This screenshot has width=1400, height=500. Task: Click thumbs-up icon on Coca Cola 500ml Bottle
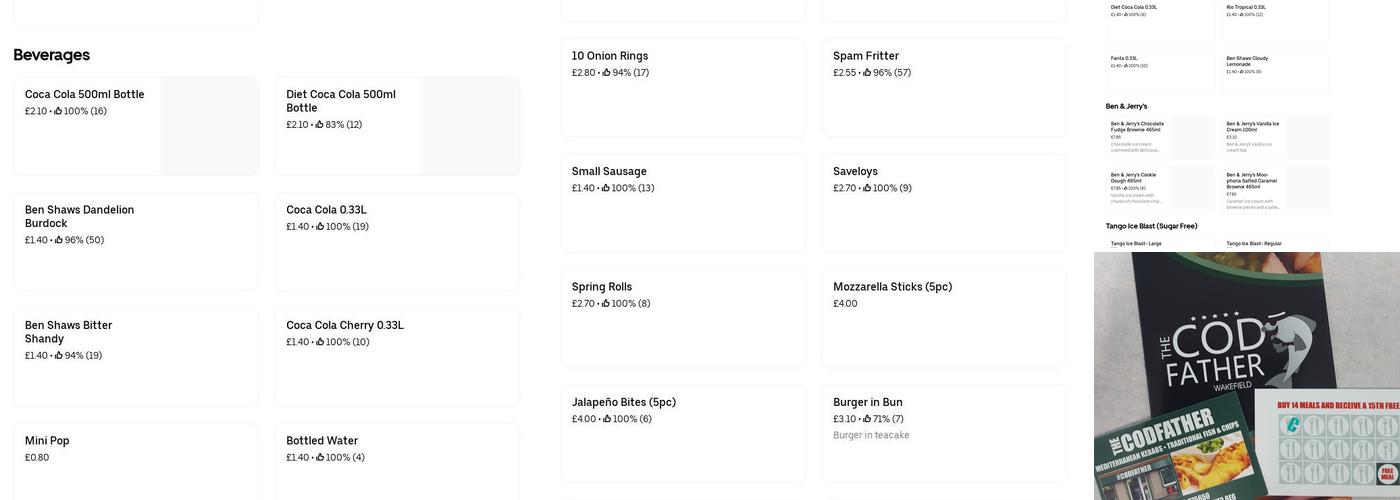click(x=58, y=111)
